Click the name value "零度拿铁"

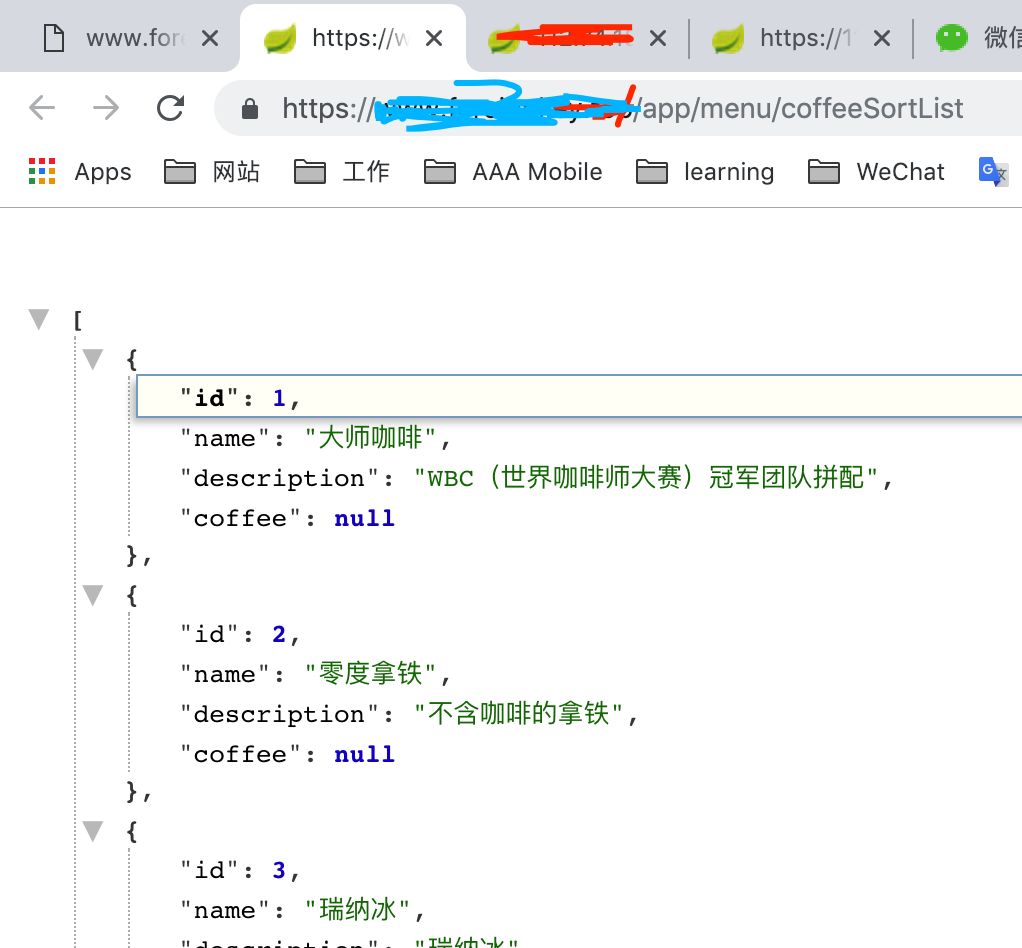pos(370,674)
